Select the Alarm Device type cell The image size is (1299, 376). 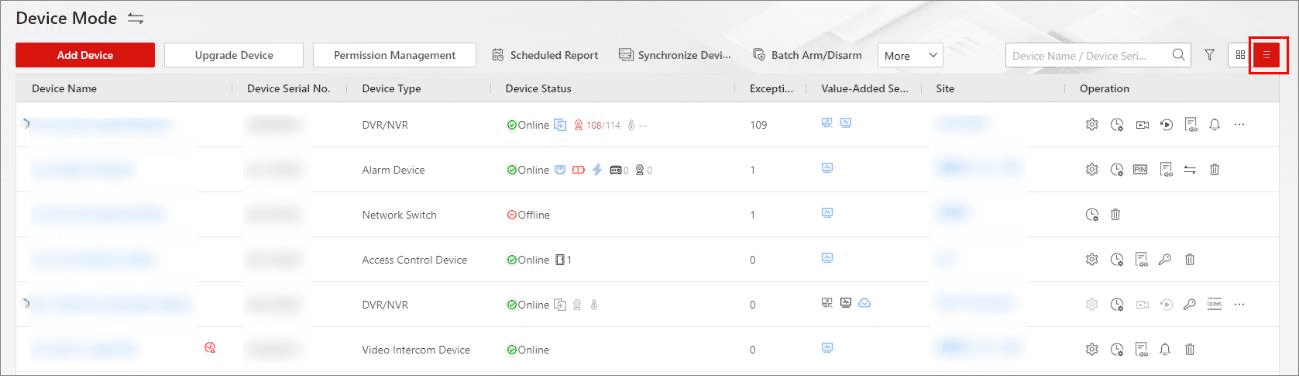pos(393,171)
